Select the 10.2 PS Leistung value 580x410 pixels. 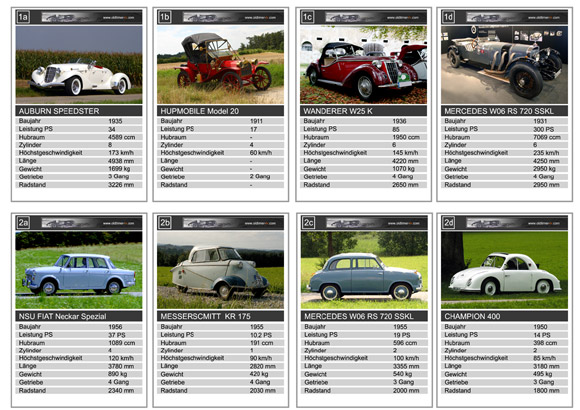pos(260,335)
